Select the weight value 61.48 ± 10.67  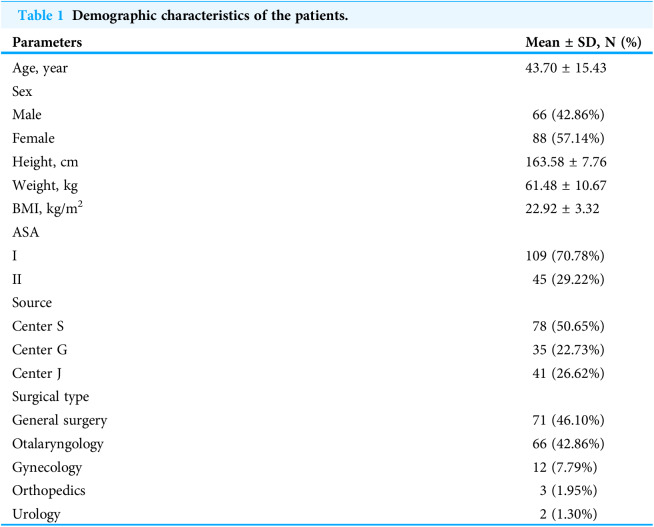tap(566, 185)
